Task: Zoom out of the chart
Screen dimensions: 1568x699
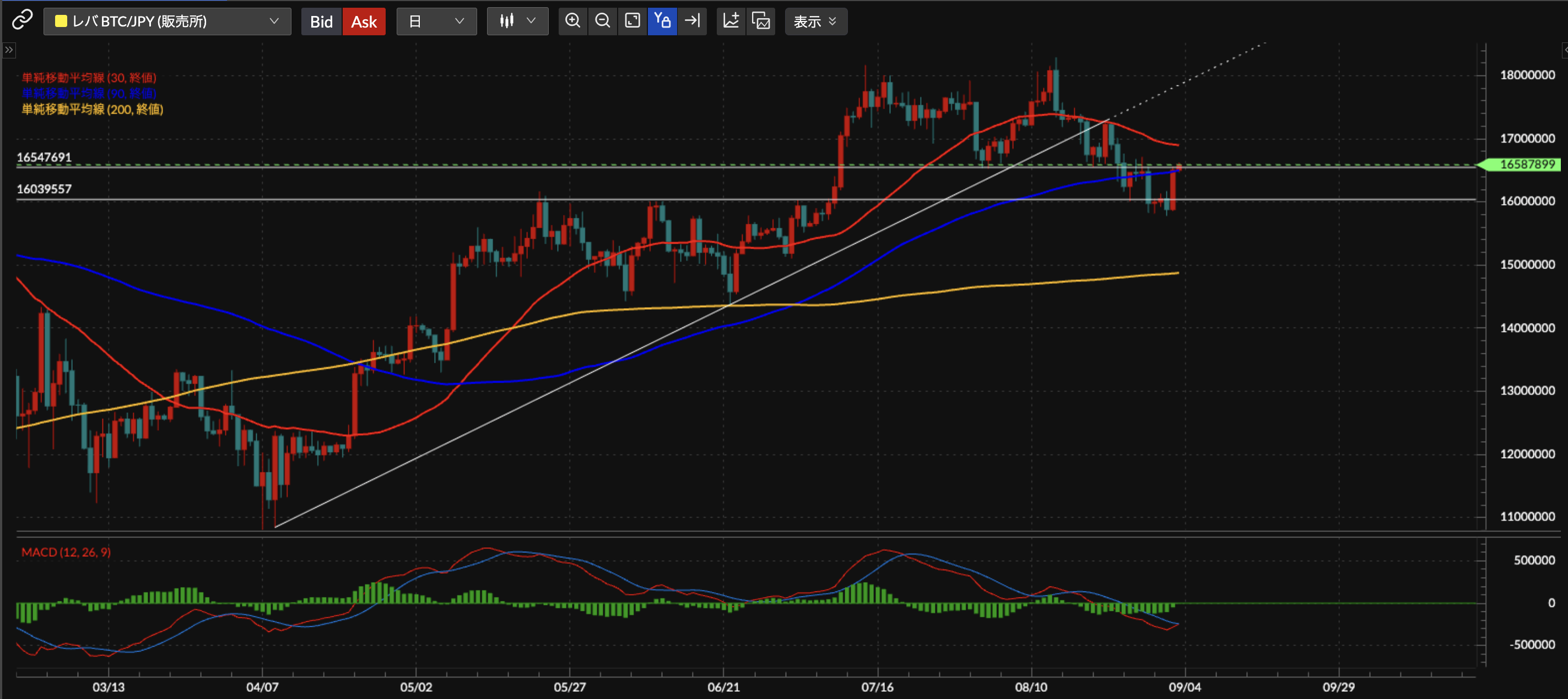Action: tap(602, 21)
